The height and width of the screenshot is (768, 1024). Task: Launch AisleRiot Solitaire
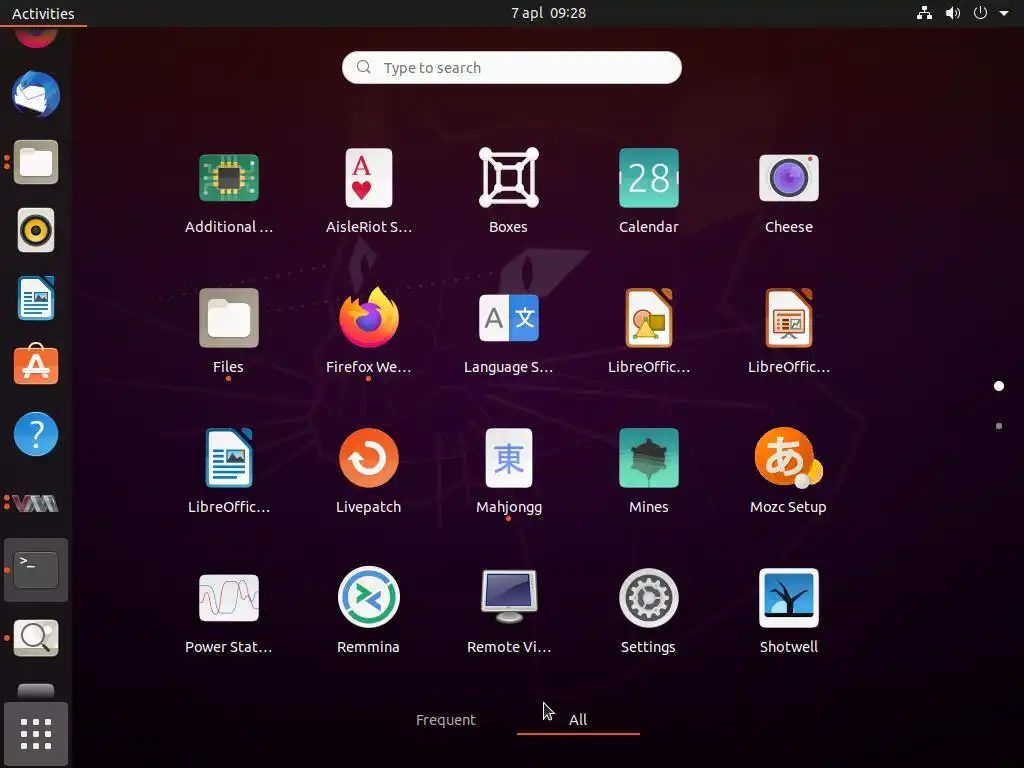pyautogui.click(x=369, y=178)
